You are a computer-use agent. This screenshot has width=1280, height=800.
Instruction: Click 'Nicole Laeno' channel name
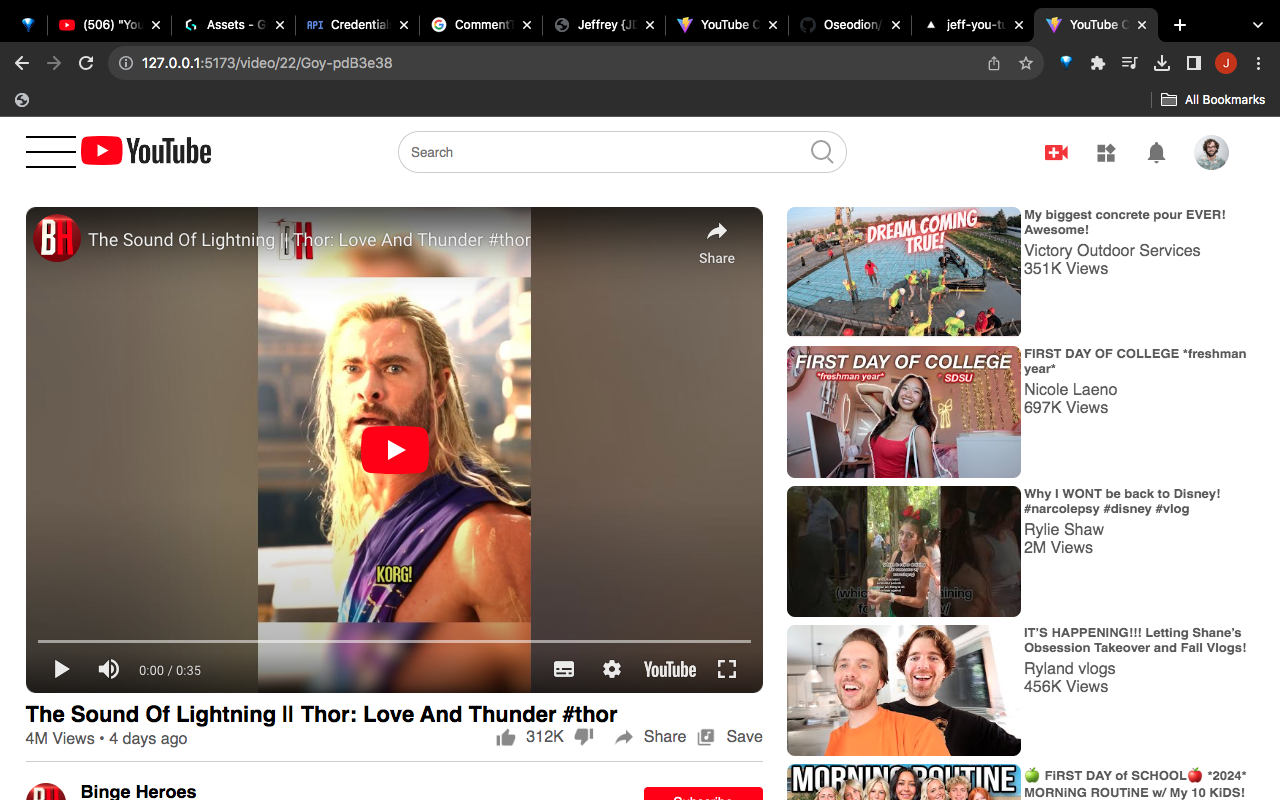pos(1071,390)
